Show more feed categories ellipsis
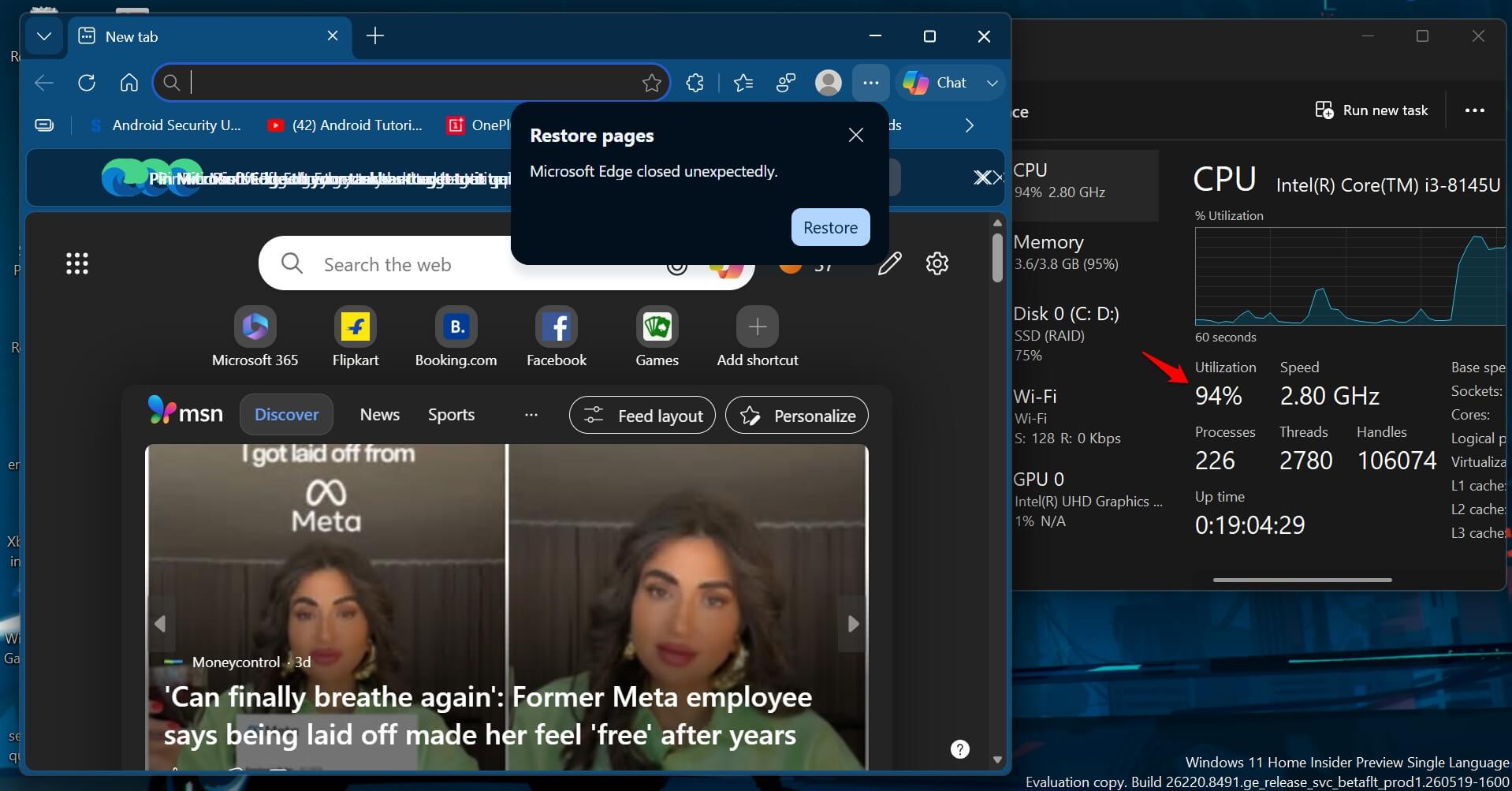Screen dimensions: 1512x791 point(531,415)
